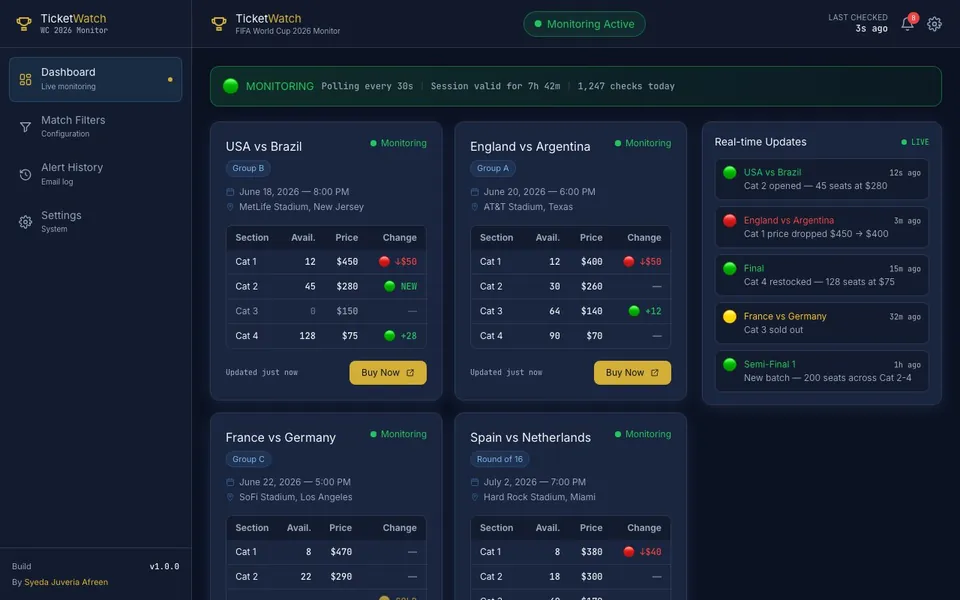Click the LIVE indicator in Real-time Updates

click(915, 142)
